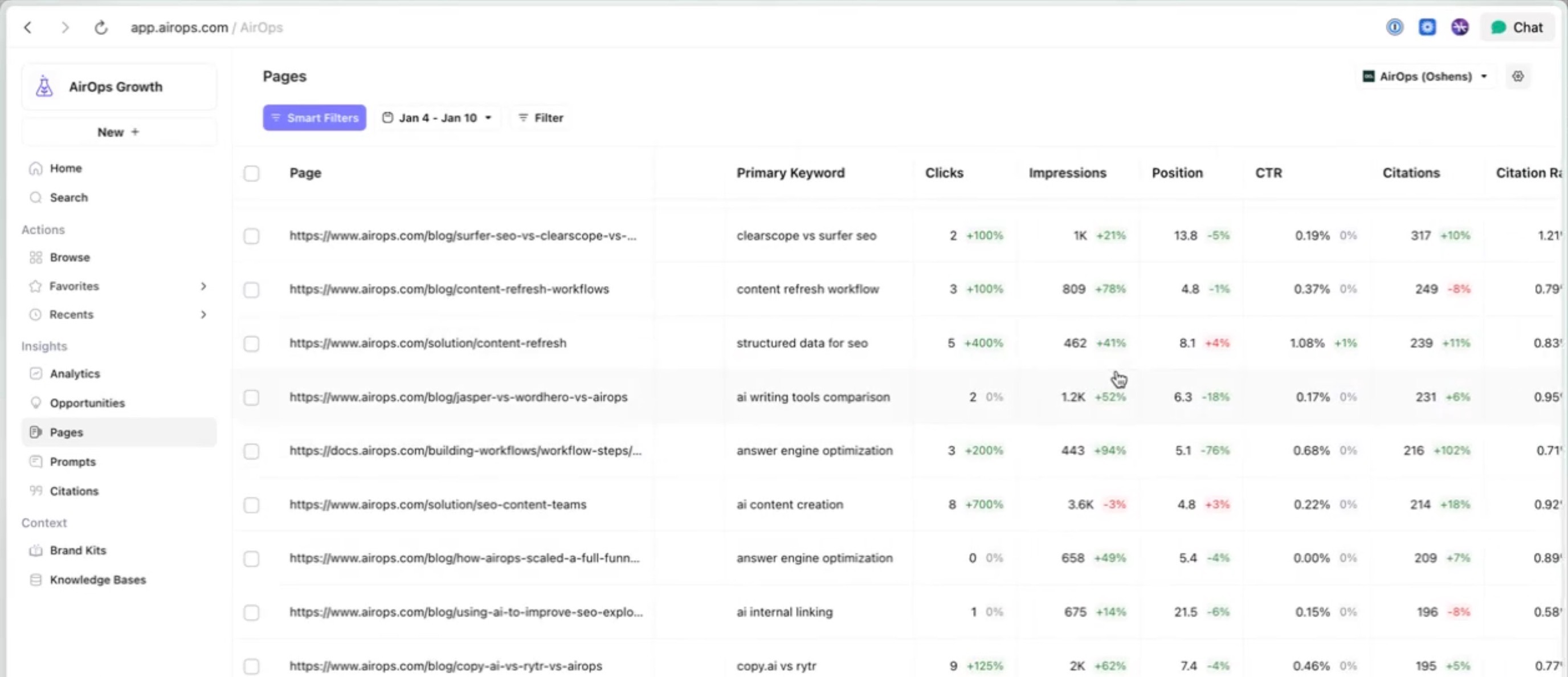Create new item with New + button
1568x677 pixels.
(x=119, y=132)
